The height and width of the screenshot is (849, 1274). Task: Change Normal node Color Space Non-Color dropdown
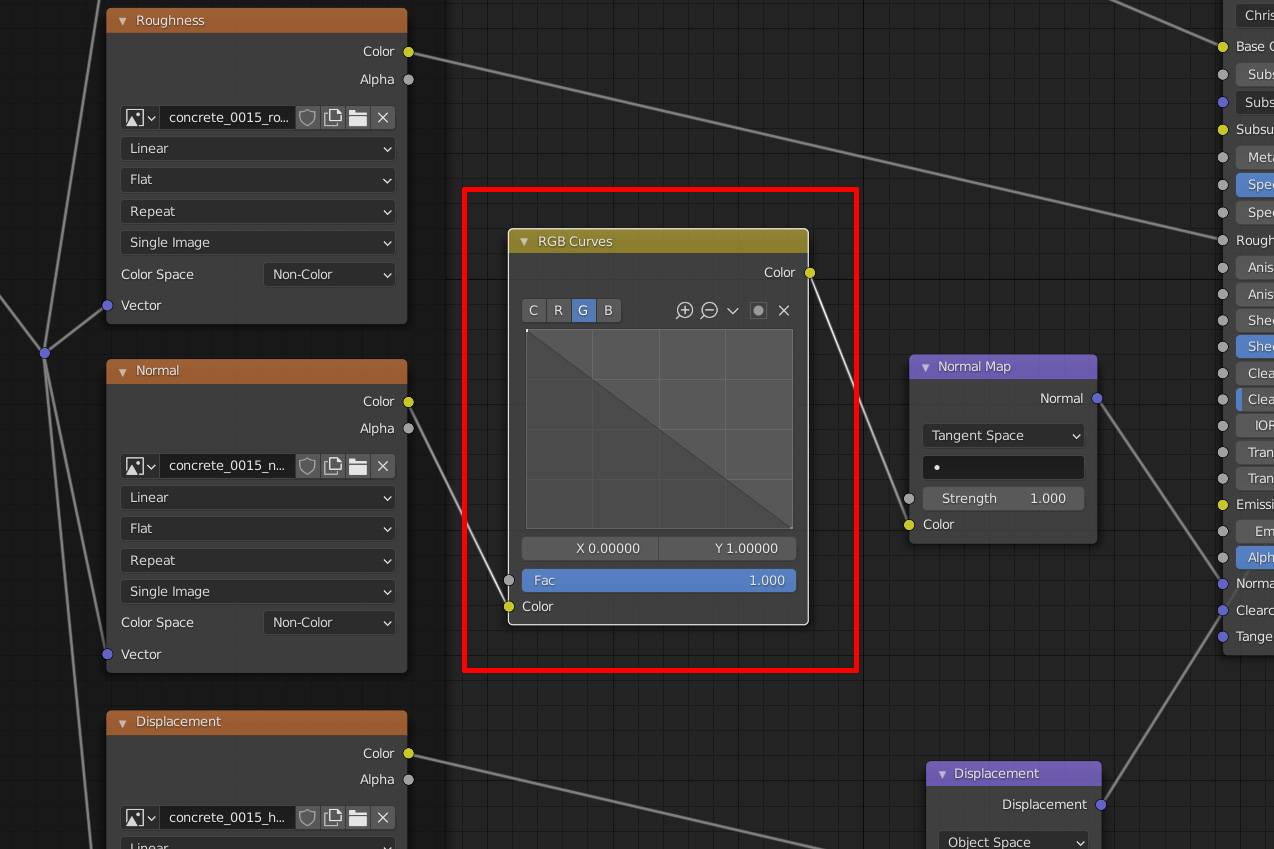tap(329, 623)
